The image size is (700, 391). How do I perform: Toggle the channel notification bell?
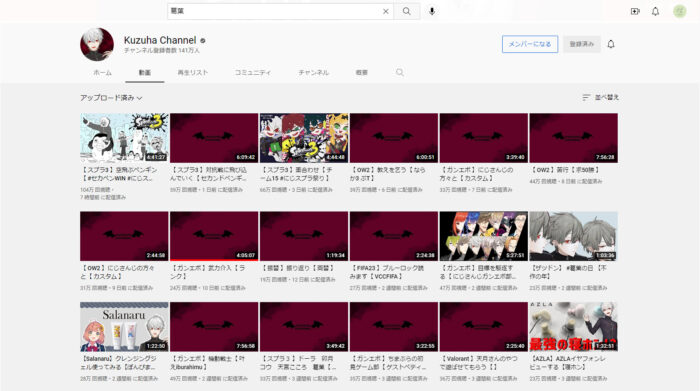click(611, 44)
